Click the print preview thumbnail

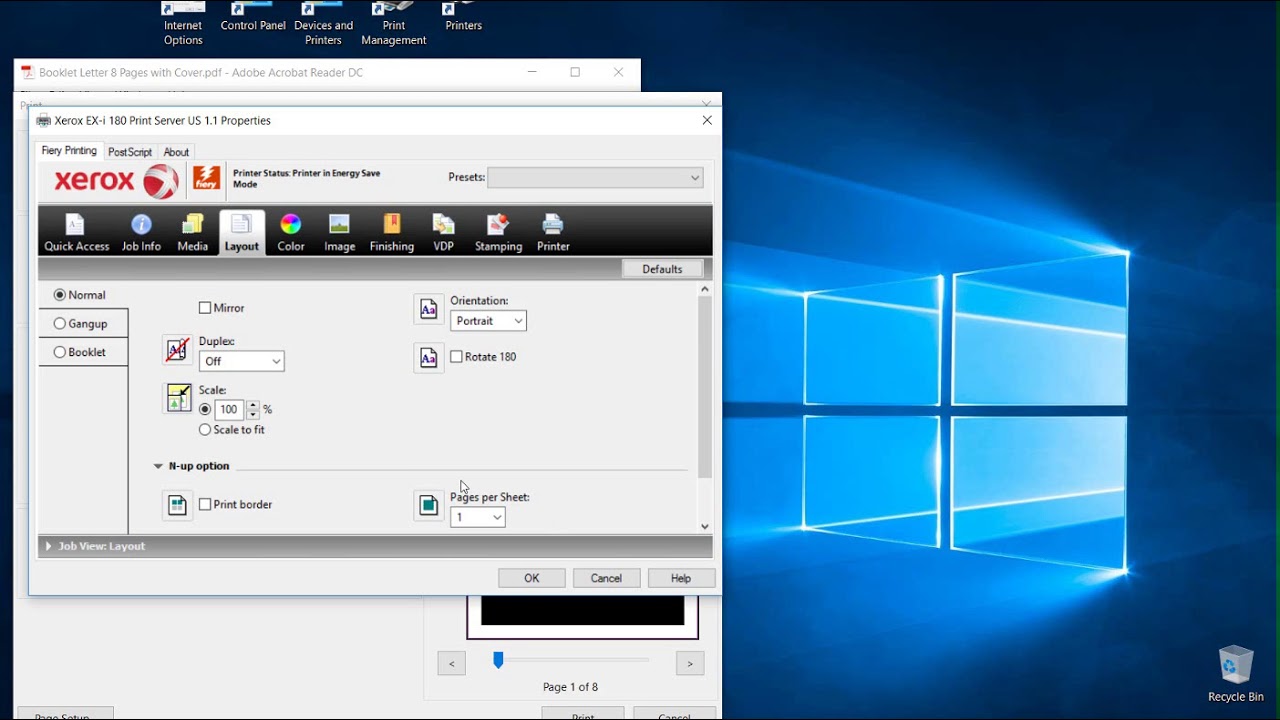[x=583, y=618]
